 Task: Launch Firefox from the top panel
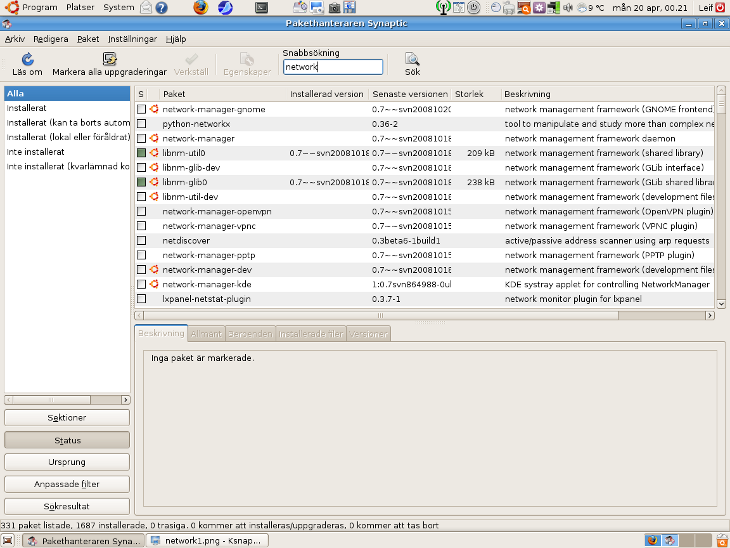point(201,7)
